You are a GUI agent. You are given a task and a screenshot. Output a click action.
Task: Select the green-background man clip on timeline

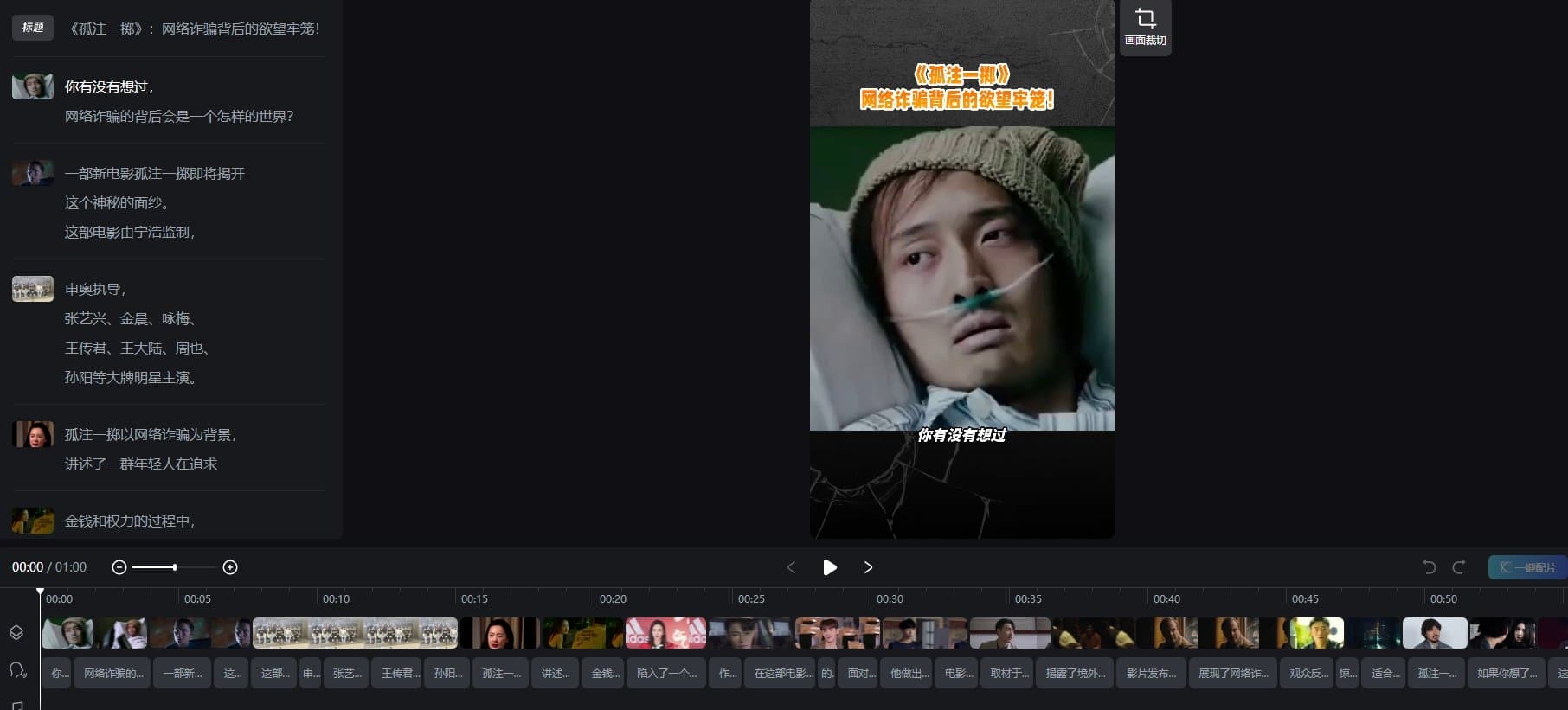(x=1316, y=633)
